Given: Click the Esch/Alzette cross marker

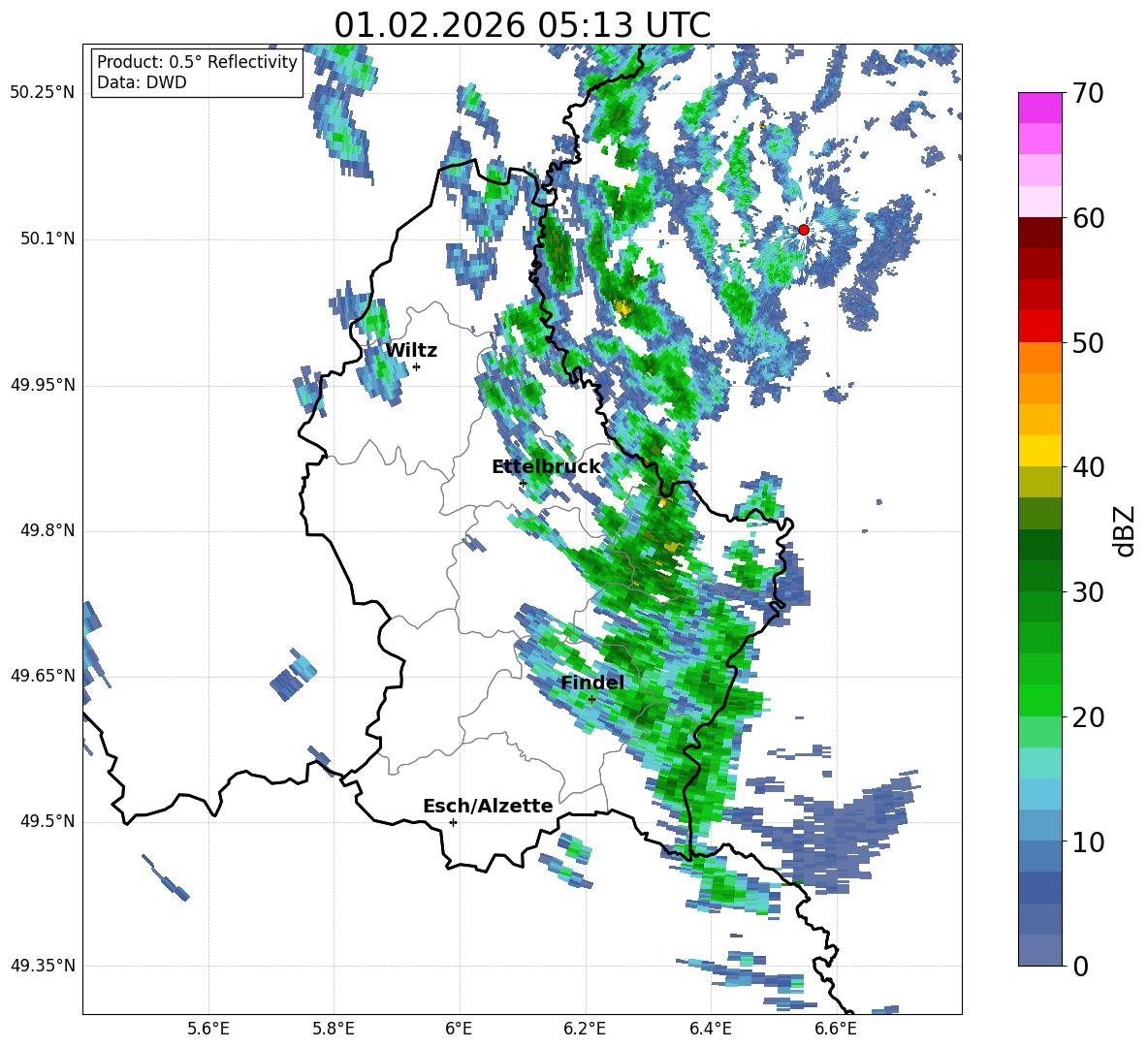Looking at the screenshot, I should (453, 822).
